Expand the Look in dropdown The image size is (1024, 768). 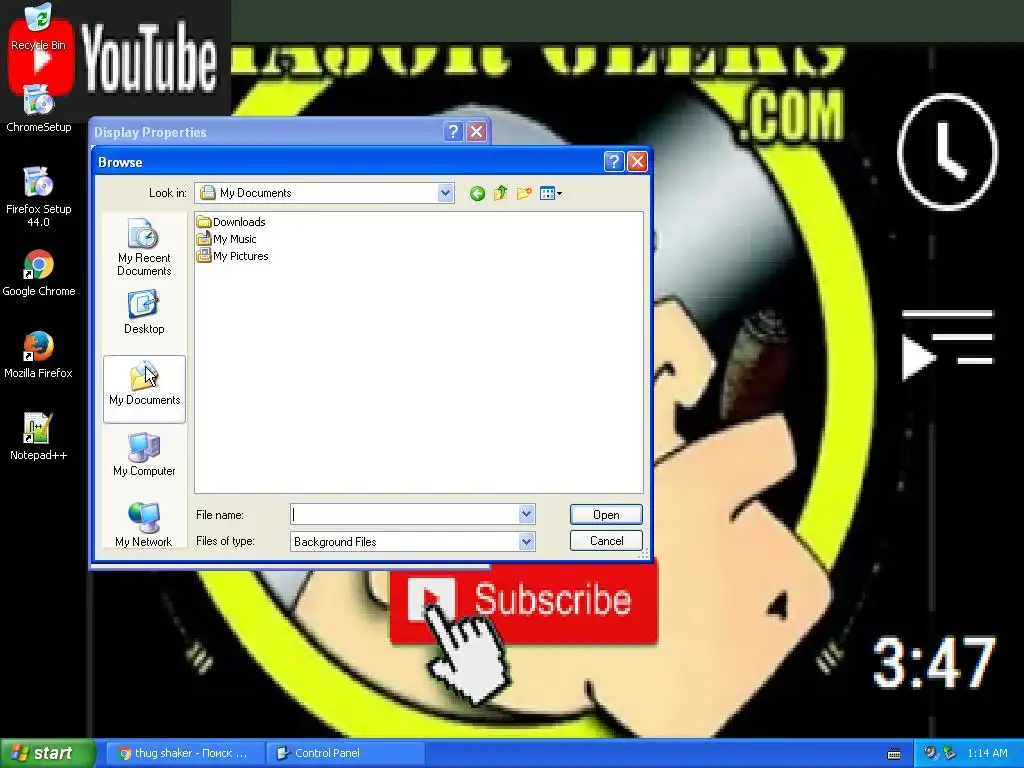(445, 193)
